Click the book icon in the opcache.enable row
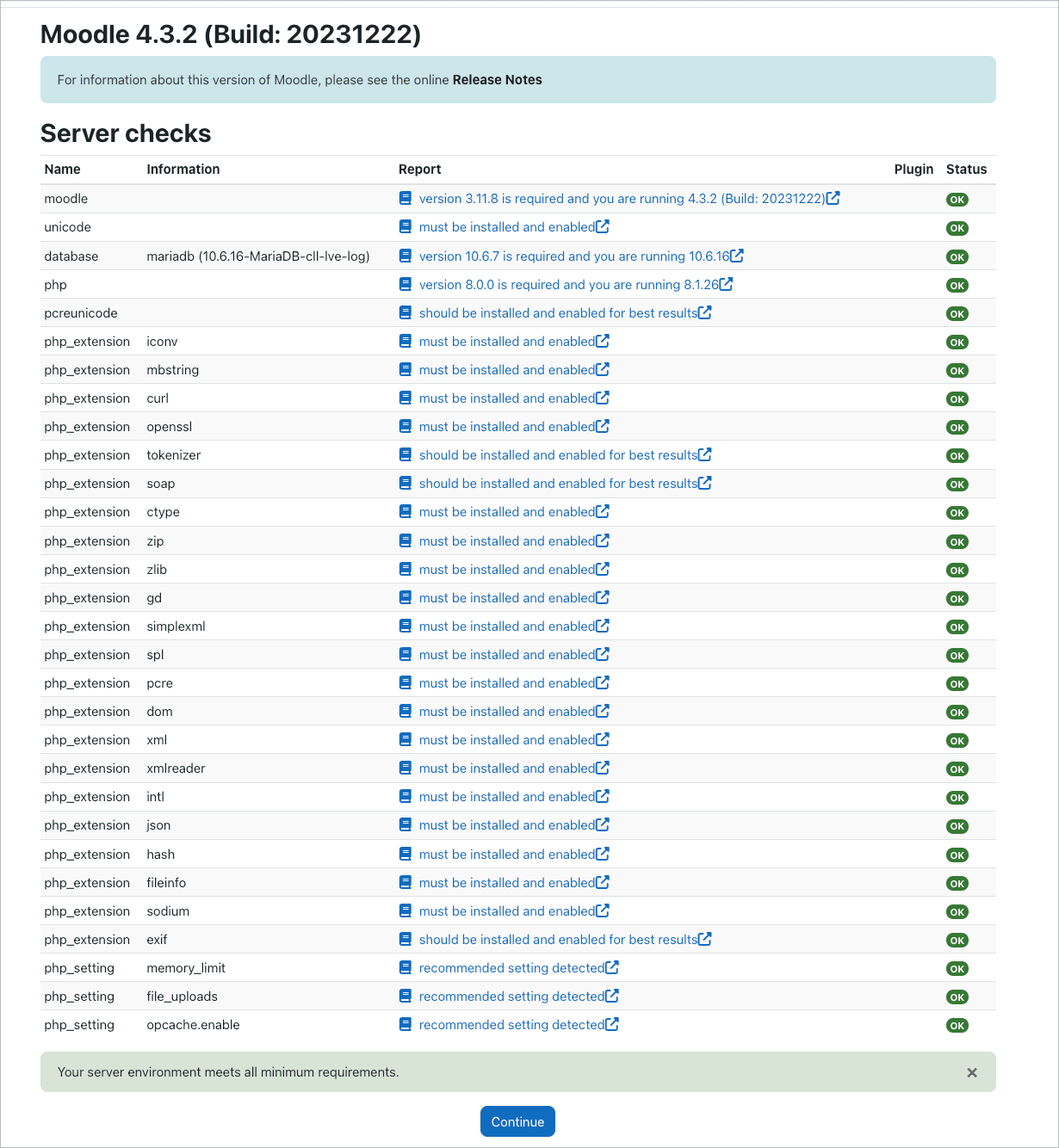The width and height of the screenshot is (1059, 1148). click(406, 1024)
